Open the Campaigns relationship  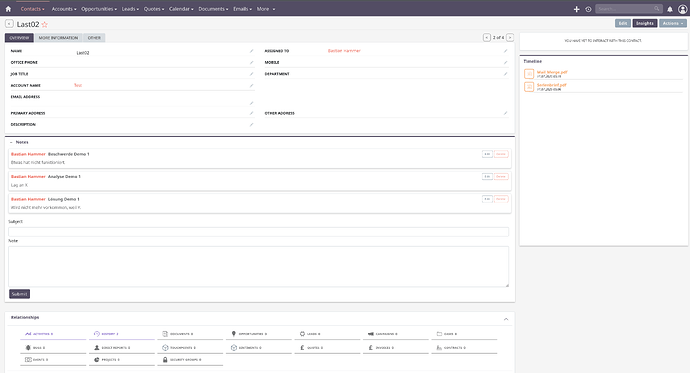pos(396,334)
